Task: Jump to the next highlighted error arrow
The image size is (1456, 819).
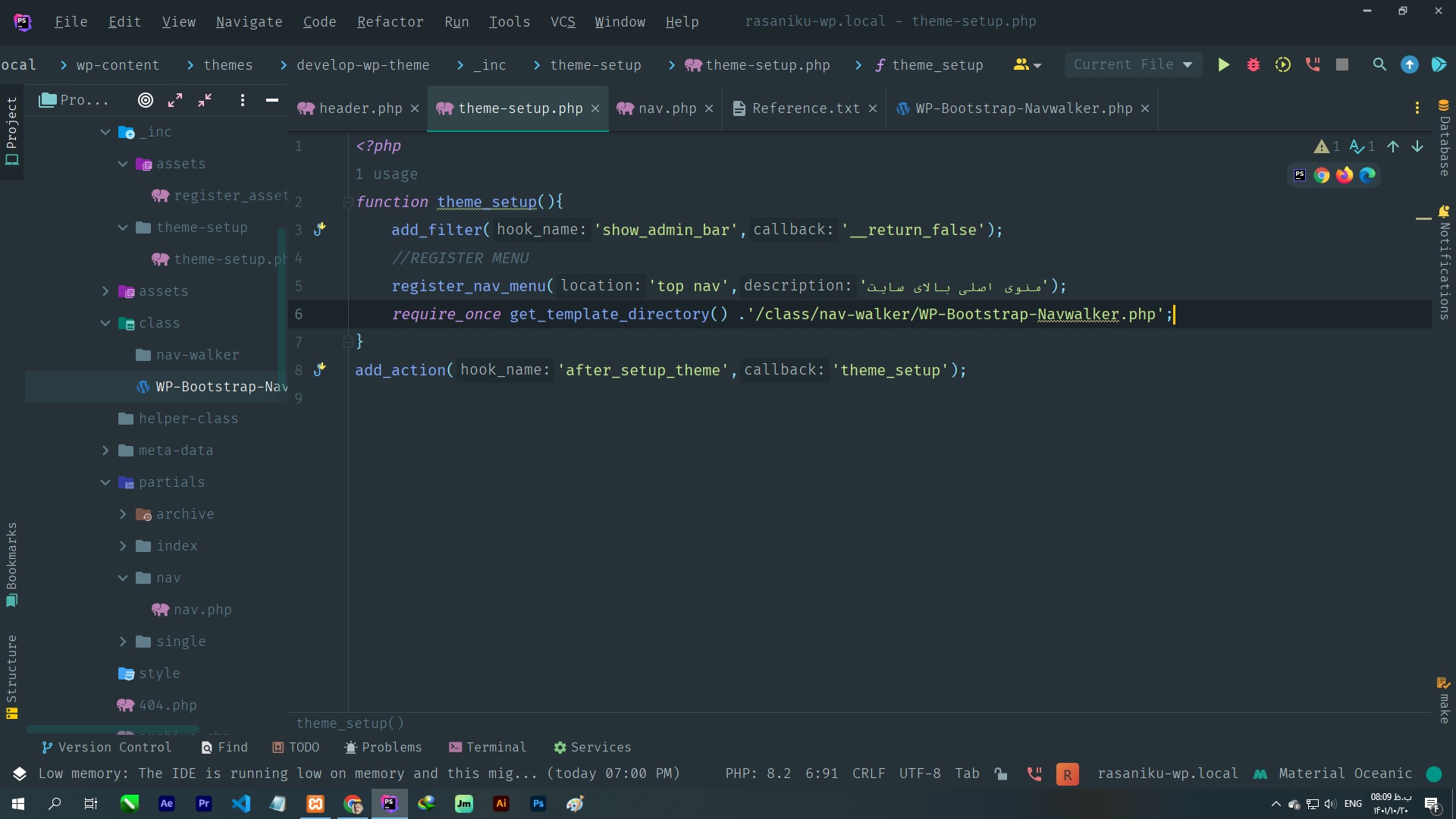Action: tap(1417, 146)
